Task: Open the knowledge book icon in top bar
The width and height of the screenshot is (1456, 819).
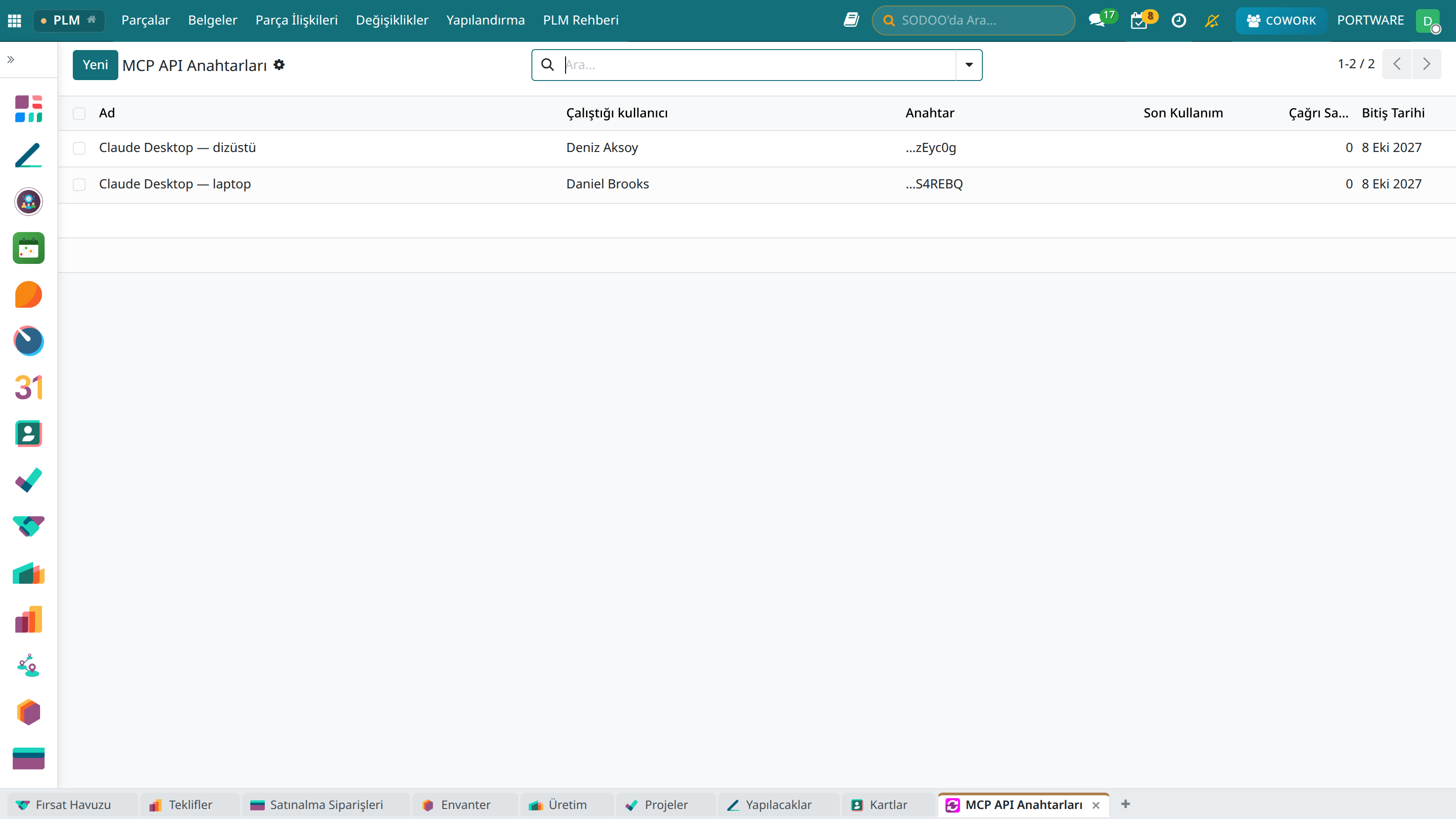Action: [851, 20]
